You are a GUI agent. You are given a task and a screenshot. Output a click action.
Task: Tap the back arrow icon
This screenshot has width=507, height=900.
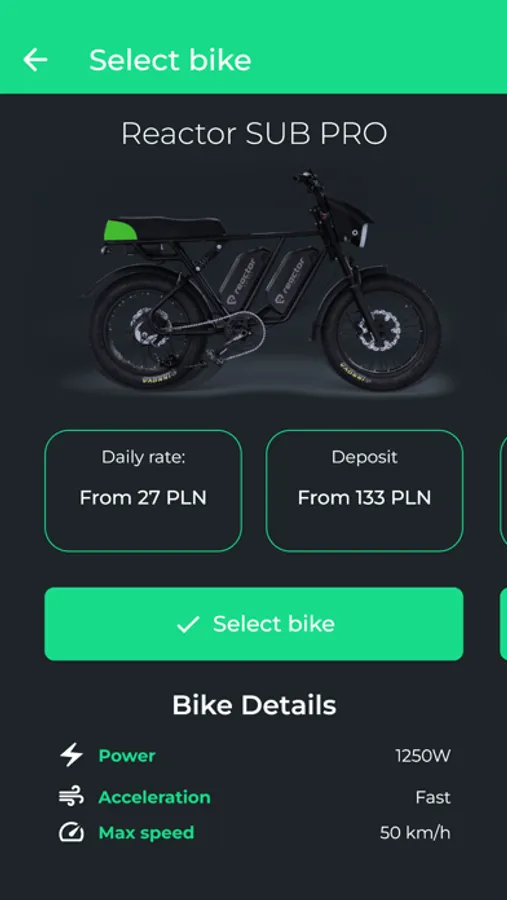point(35,60)
